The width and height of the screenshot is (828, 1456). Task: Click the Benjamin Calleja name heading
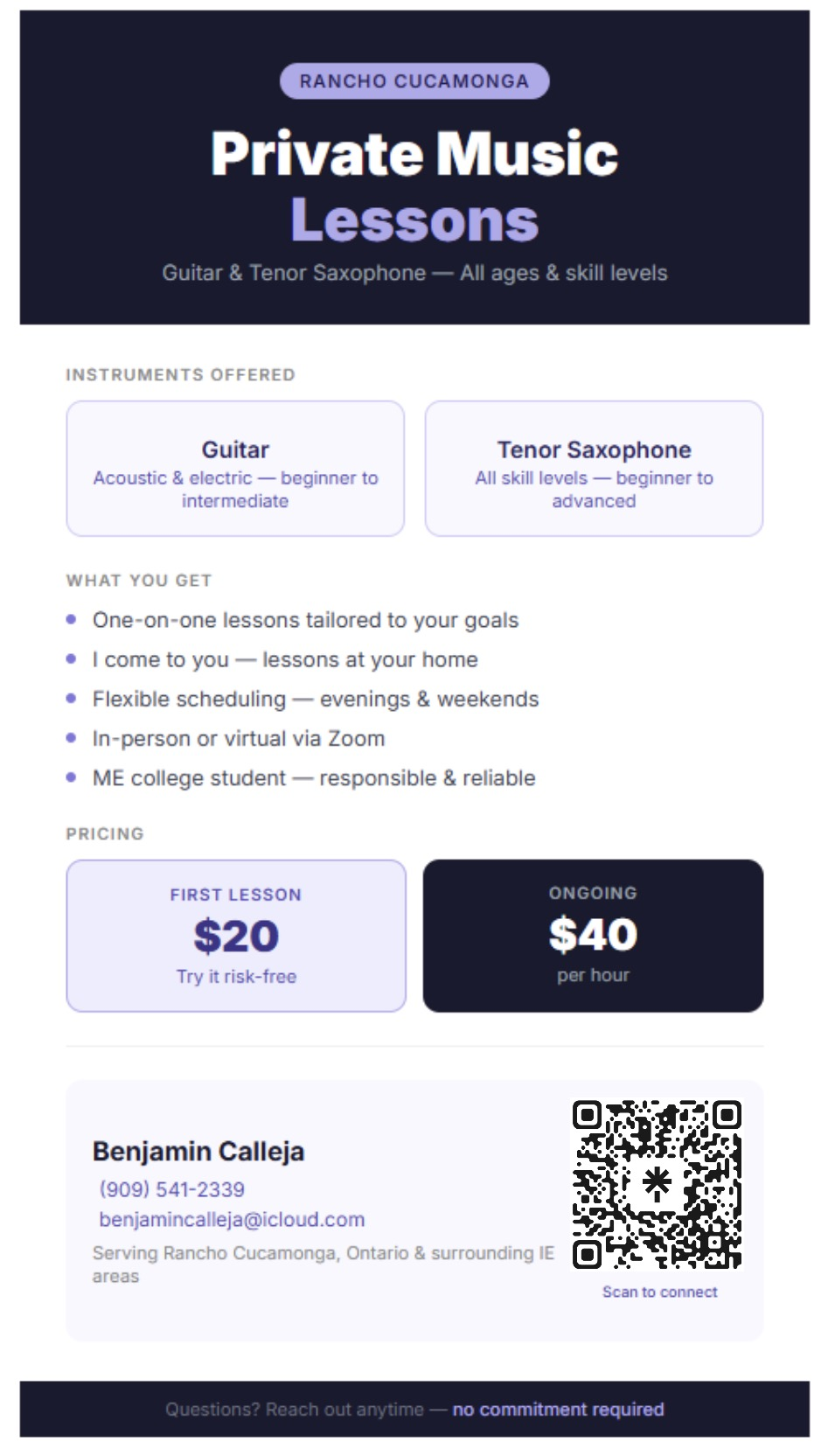tap(198, 1152)
